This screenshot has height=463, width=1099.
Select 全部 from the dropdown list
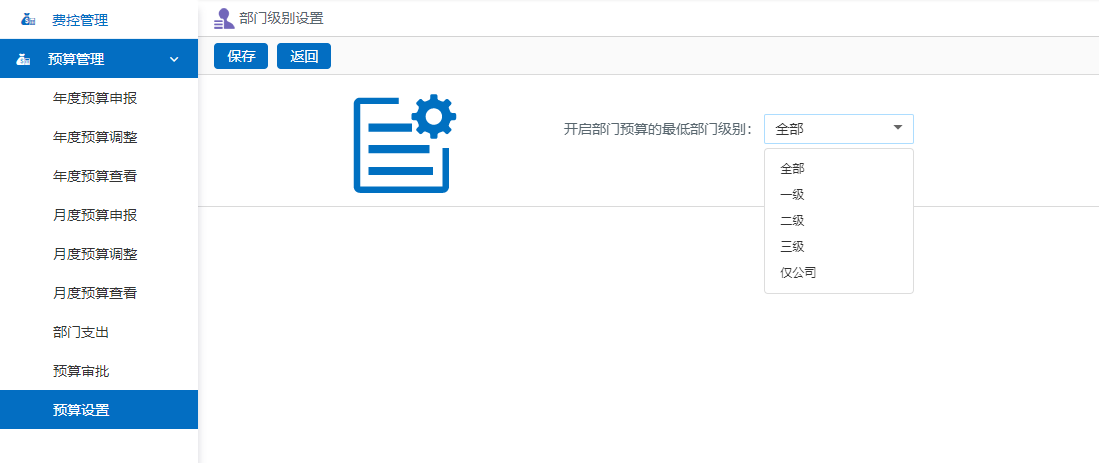pos(792,169)
